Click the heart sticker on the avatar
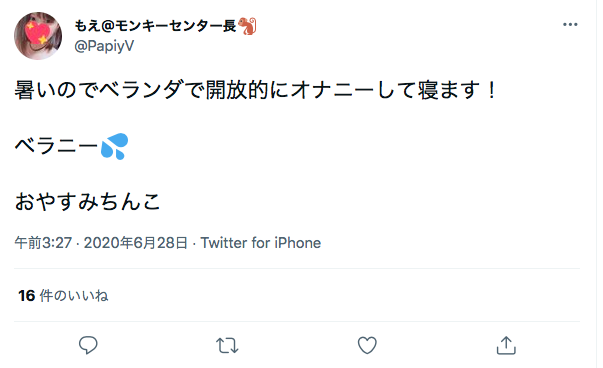This screenshot has height=368, width=603. coord(38,33)
